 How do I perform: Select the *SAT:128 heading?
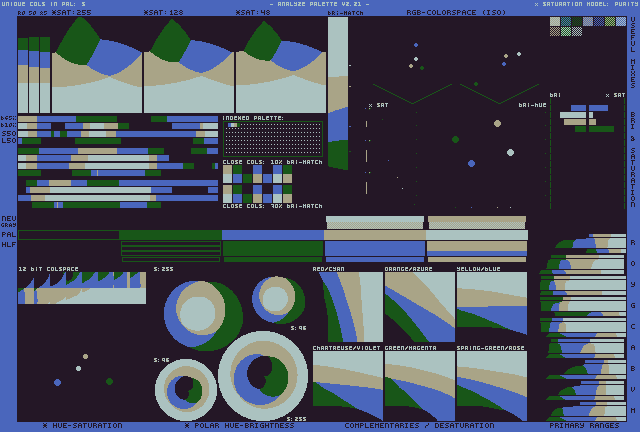point(163,13)
